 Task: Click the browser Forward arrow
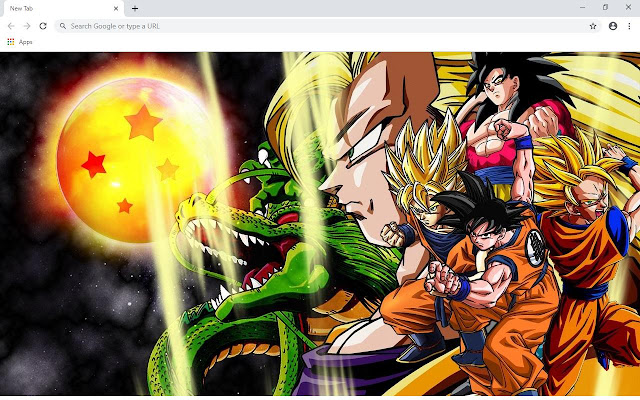click(x=27, y=26)
